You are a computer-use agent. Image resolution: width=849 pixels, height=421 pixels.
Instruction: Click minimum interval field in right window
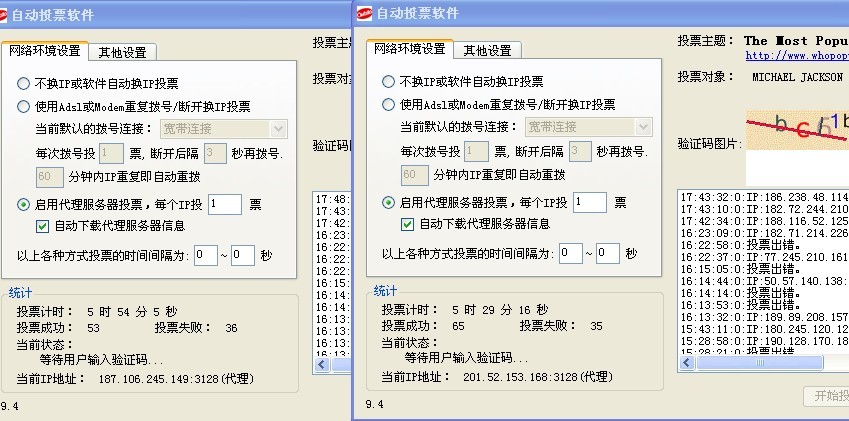tap(571, 253)
